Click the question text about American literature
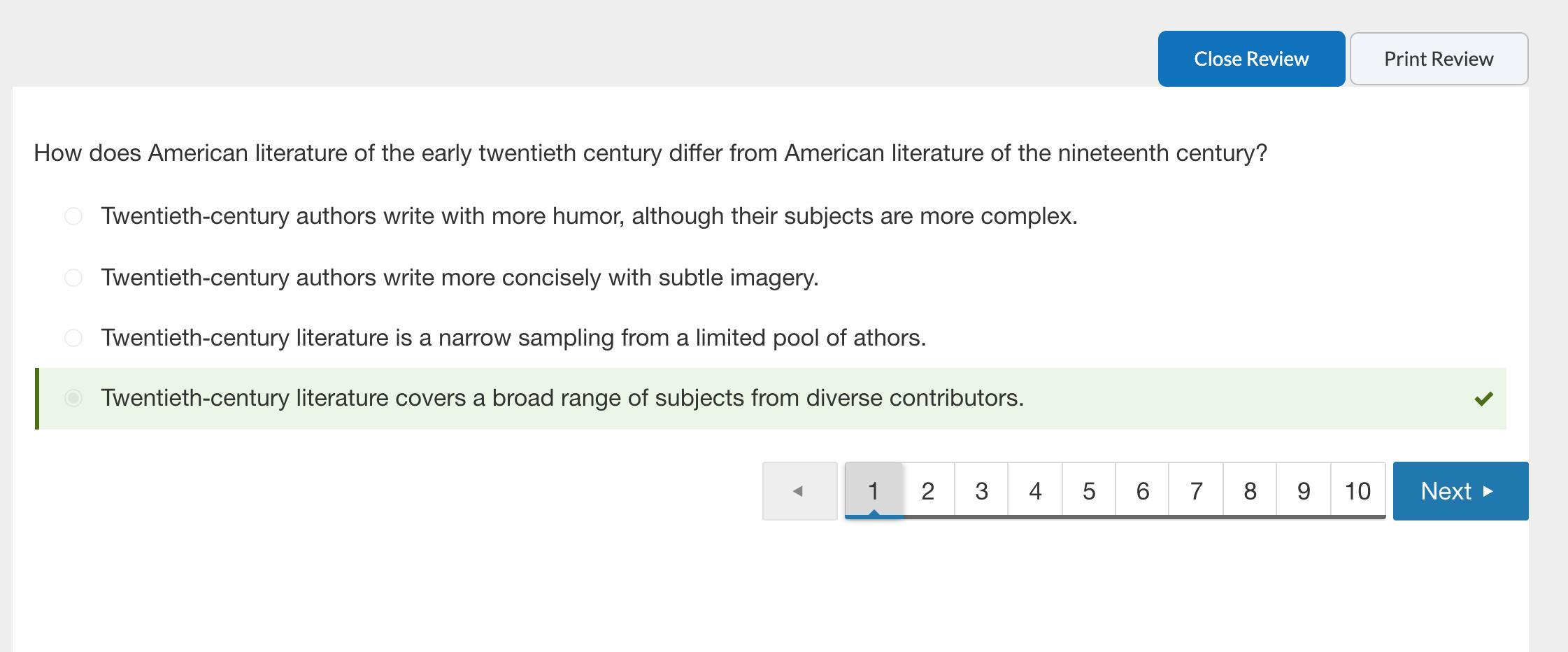The height and width of the screenshot is (652, 1568). (x=650, y=153)
